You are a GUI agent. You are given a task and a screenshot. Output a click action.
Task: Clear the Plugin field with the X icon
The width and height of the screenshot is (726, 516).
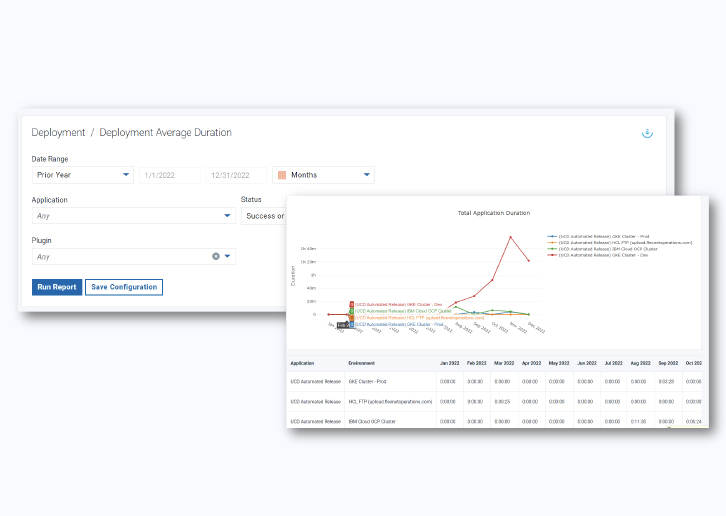216,257
